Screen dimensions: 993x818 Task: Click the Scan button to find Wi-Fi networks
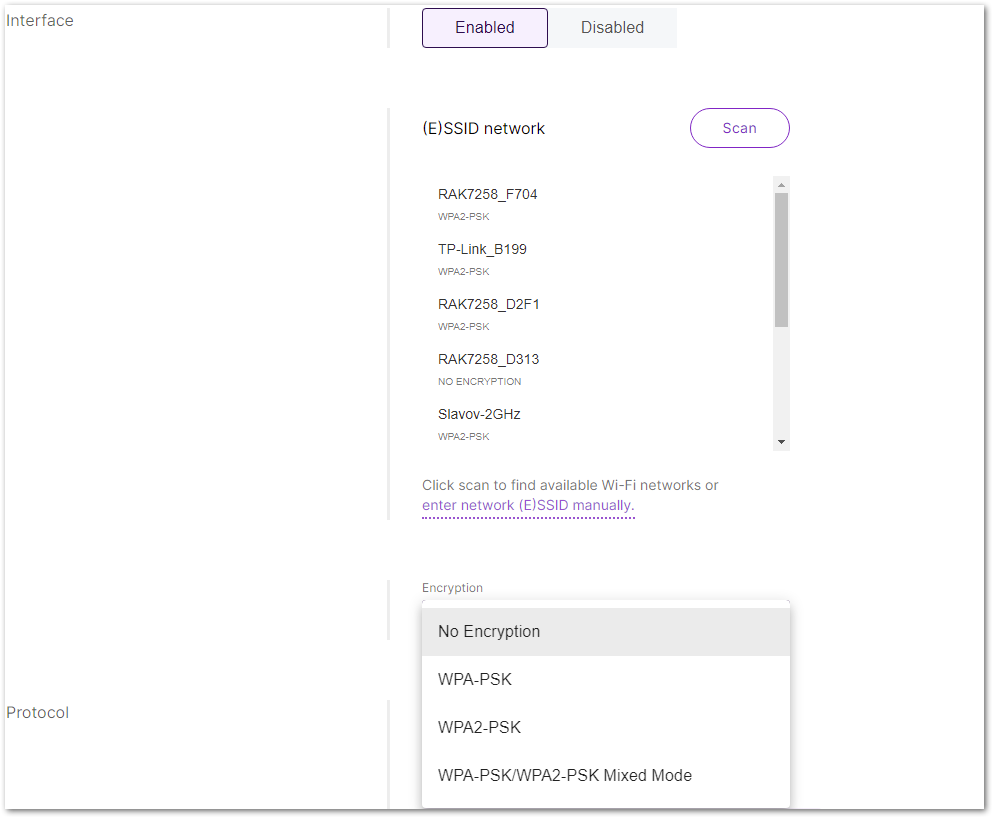coord(739,128)
